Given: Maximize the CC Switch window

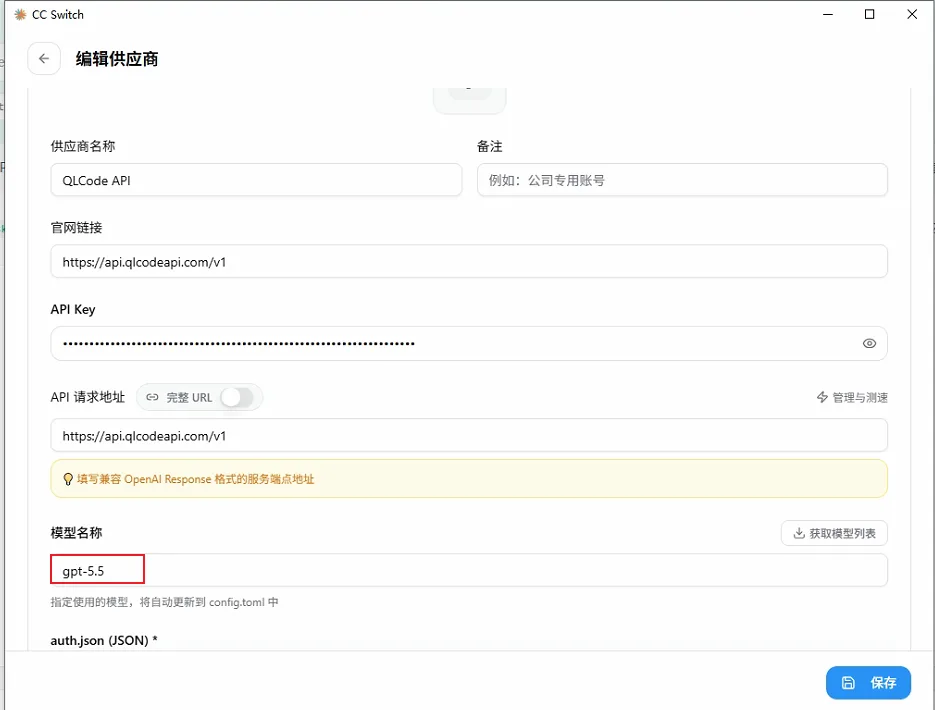Looking at the screenshot, I should tap(869, 14).
